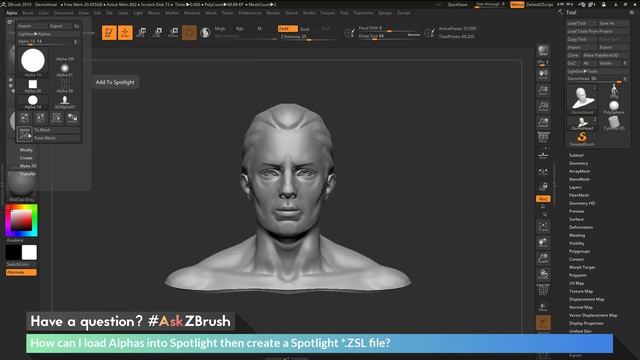Expand the Polygroups subpalette
Viewport: 640px width, 360px height.
coord(579,251)
